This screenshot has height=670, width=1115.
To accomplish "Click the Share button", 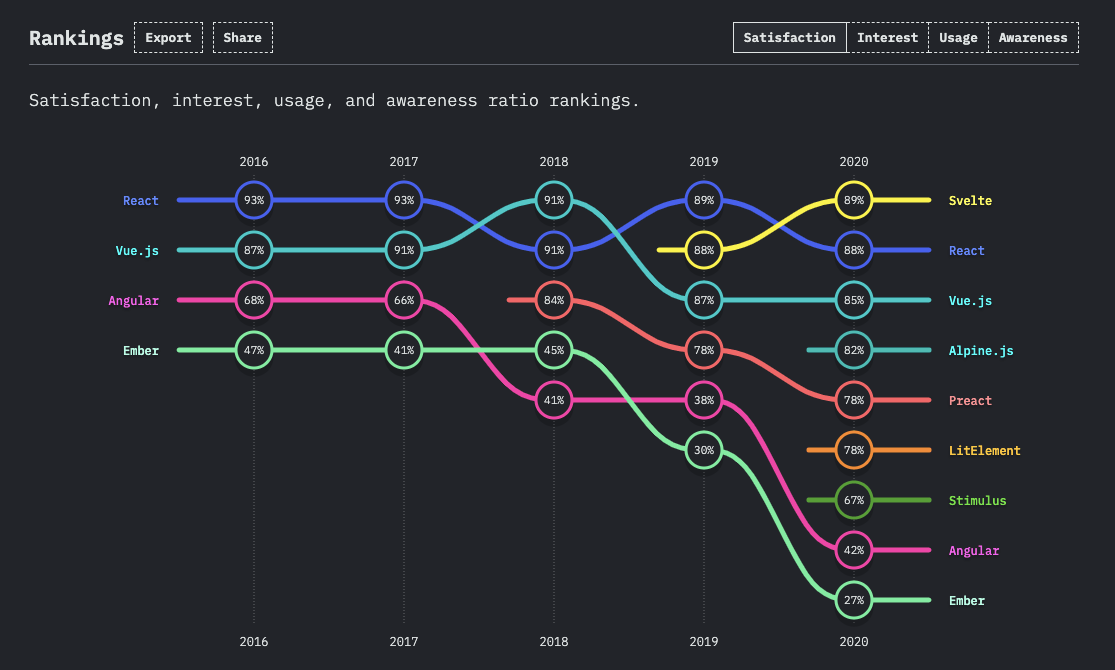I will pyautogui.click(x=242, y=37).
